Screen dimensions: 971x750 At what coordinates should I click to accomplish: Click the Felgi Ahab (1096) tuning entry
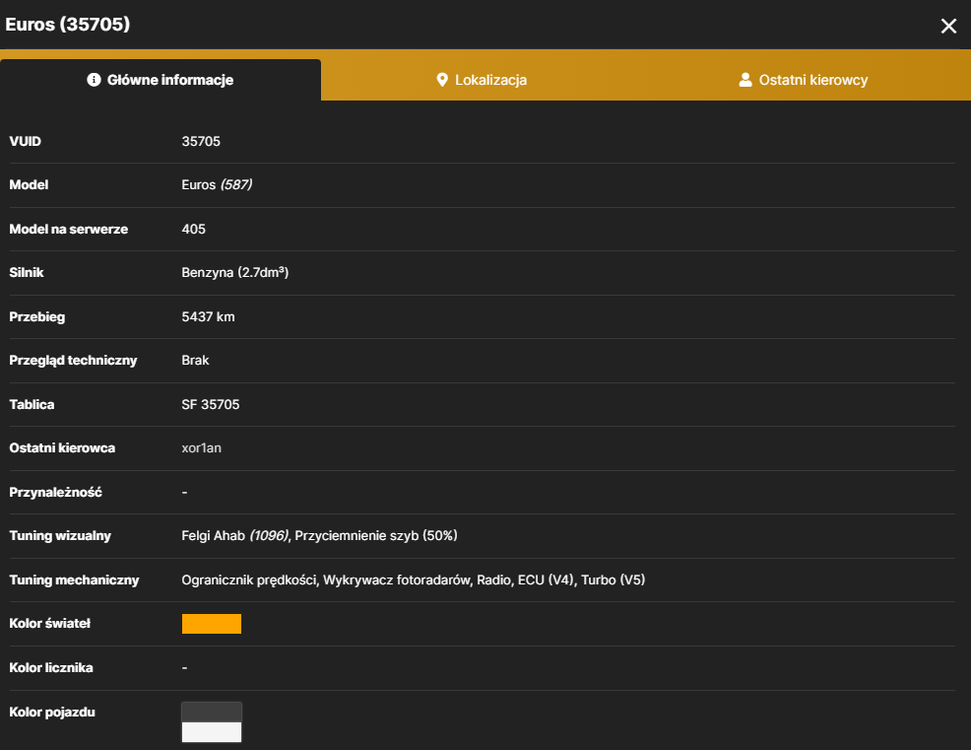pos(235,536)
